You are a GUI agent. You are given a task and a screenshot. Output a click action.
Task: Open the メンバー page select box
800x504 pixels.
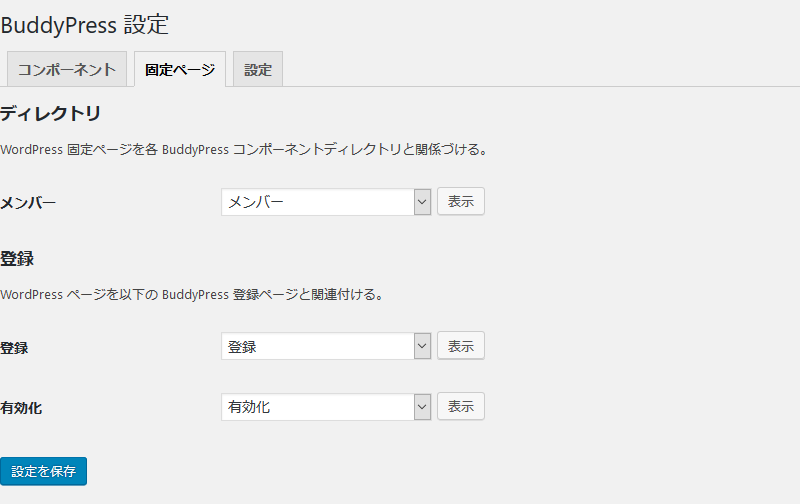(x=326, y=202)
